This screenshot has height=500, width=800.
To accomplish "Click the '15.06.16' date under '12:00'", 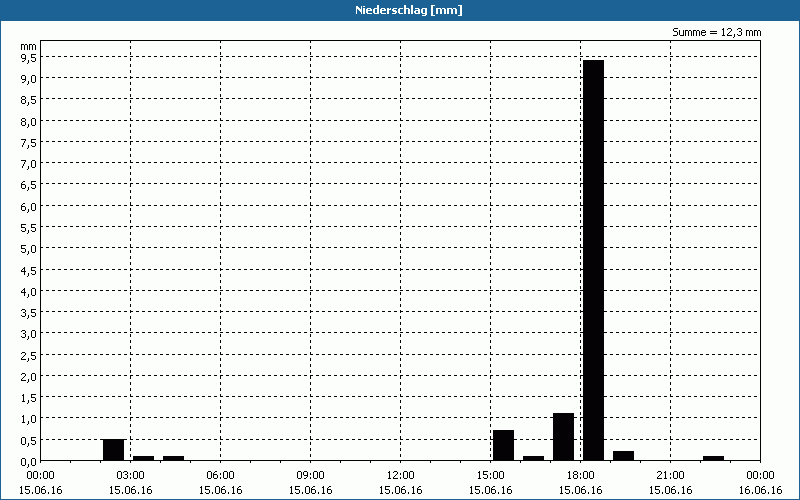I will pos(401,490).
